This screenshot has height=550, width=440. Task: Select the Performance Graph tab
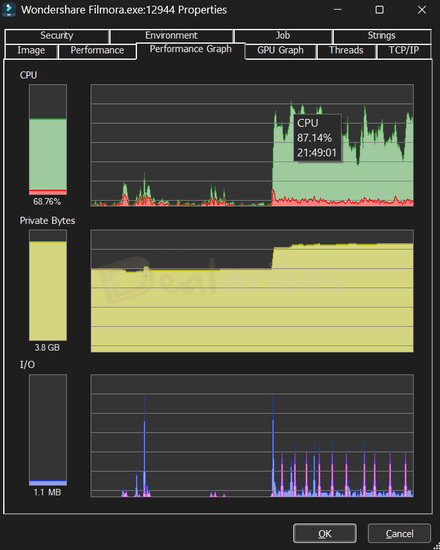(x=191, y=50)
